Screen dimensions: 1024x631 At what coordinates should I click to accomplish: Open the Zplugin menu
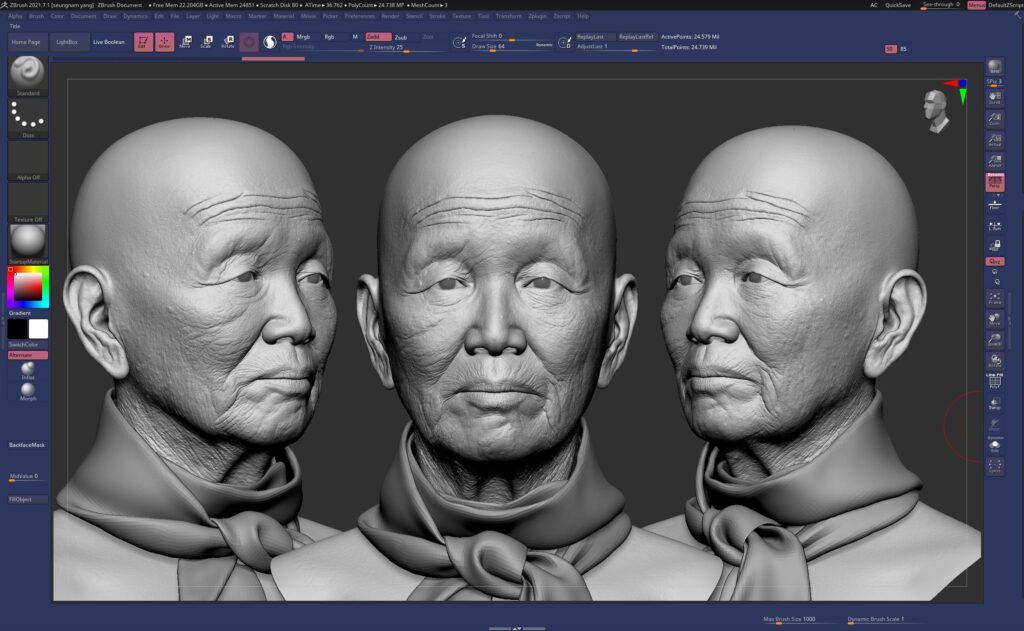[537, 16]
